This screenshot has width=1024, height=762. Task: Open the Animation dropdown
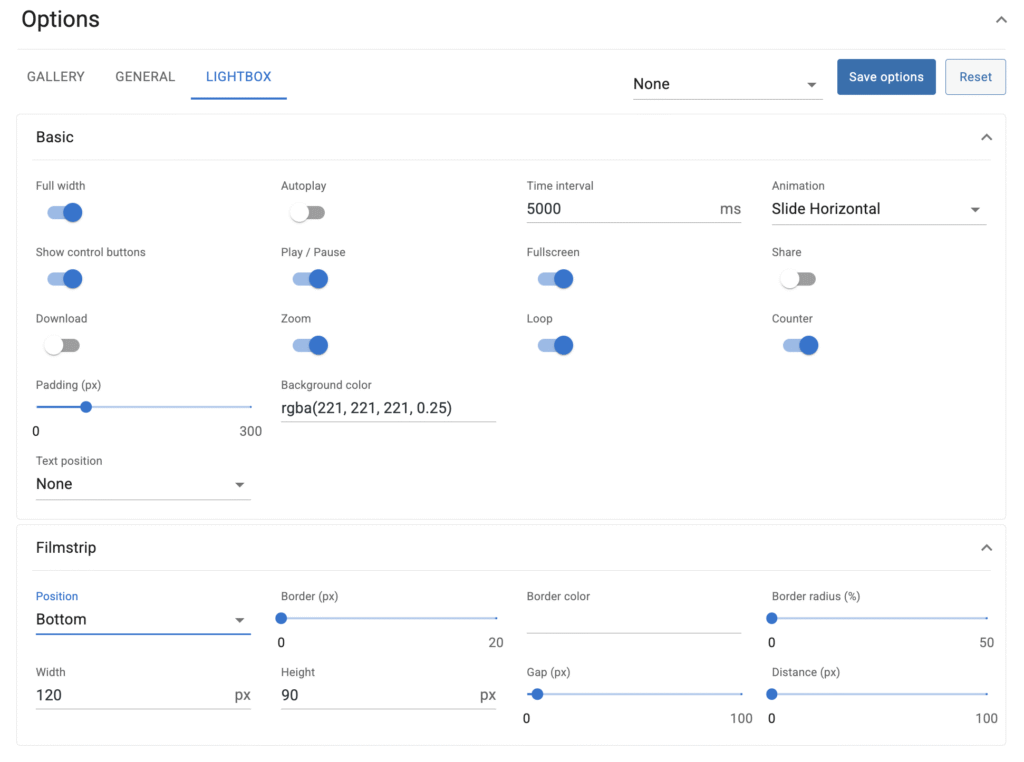[877, 210]
